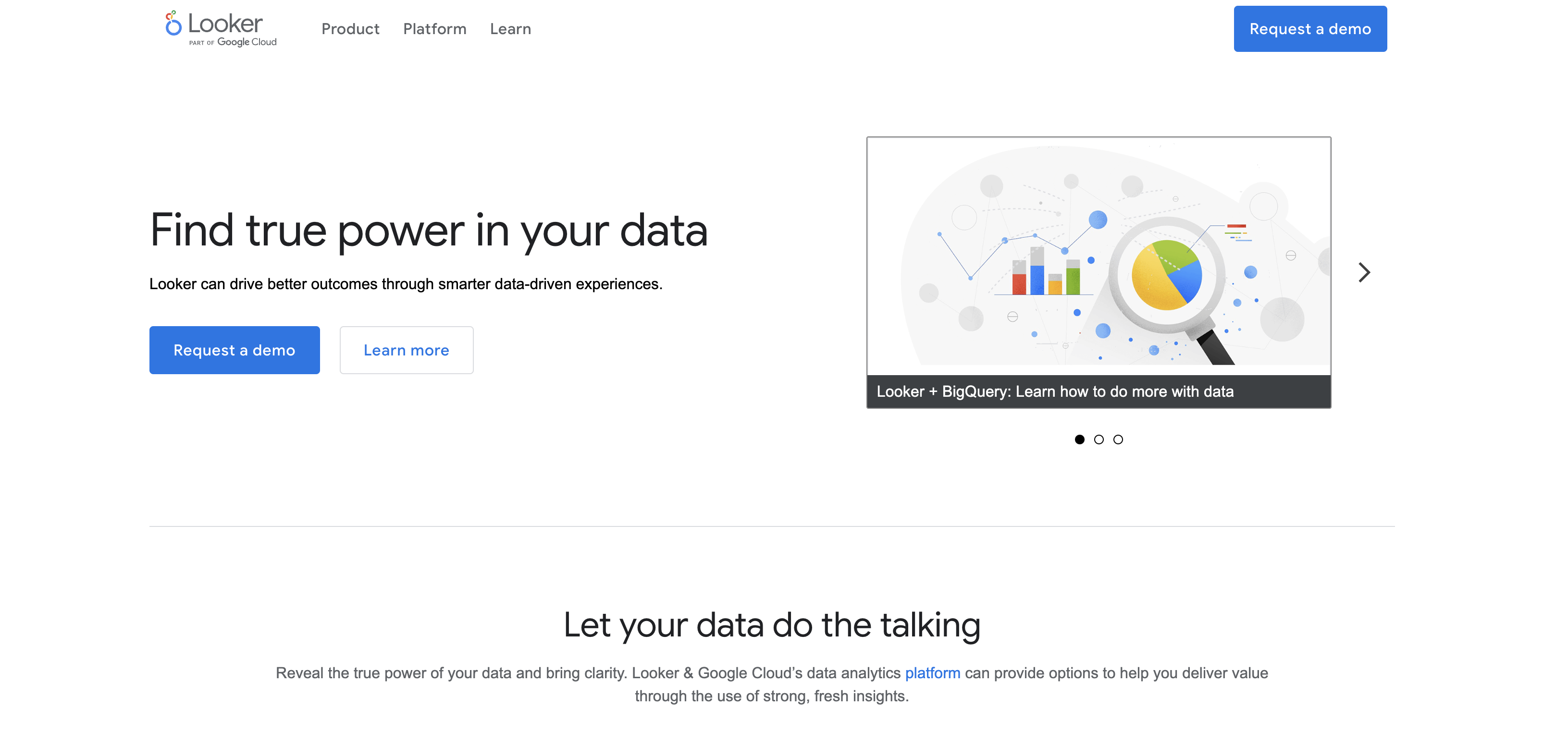Follow the blue 'platform' hyperlink

[x=933, y=673]
